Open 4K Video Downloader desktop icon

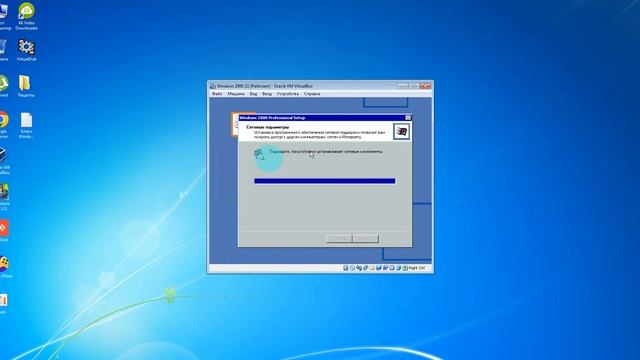point(27,16)
